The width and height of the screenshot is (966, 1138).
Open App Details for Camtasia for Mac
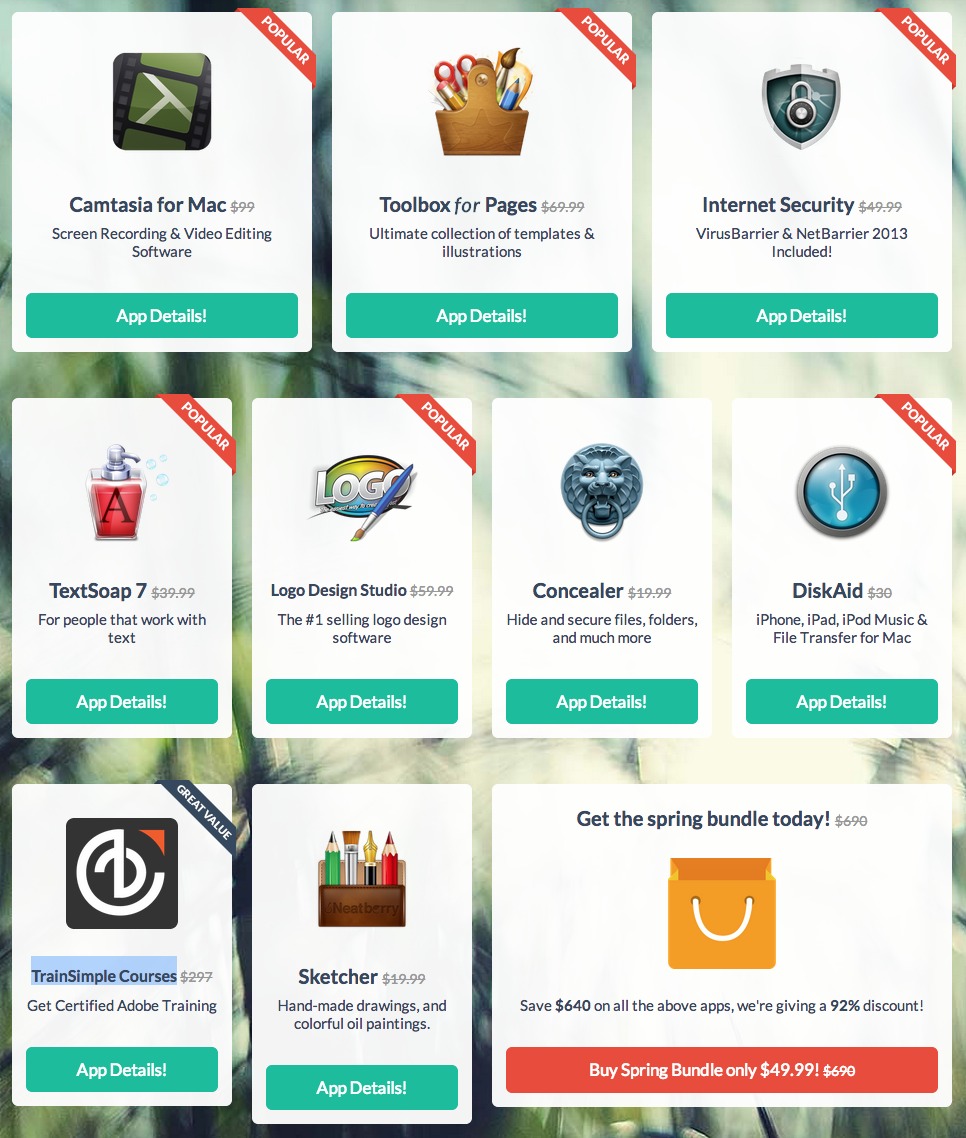pyautogui.click(x=162, y=316)
